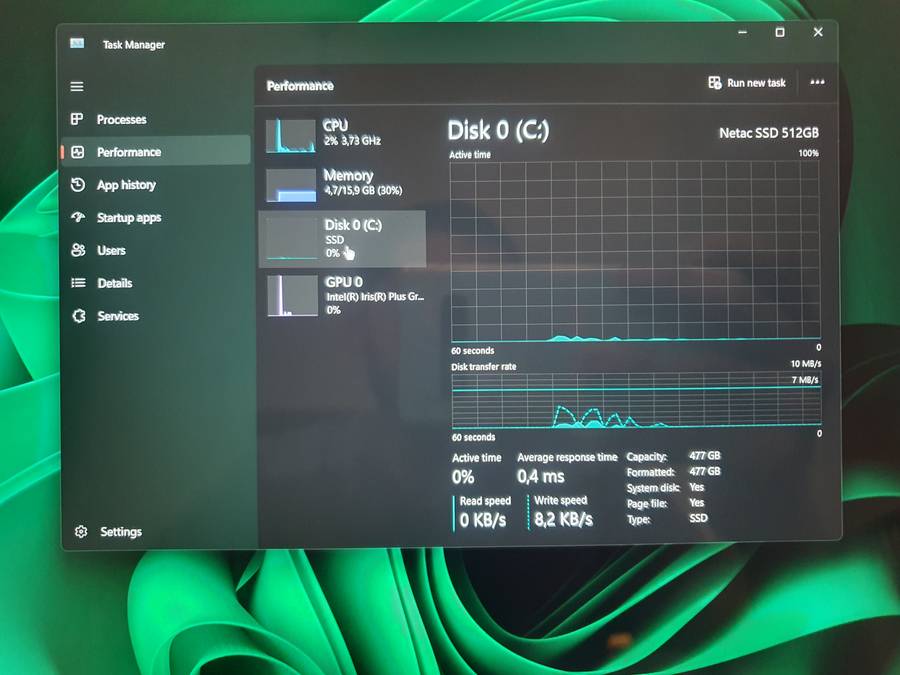Open Task Manager Settings
Viewport: 900px width, 675px height.
coord(80,531)
